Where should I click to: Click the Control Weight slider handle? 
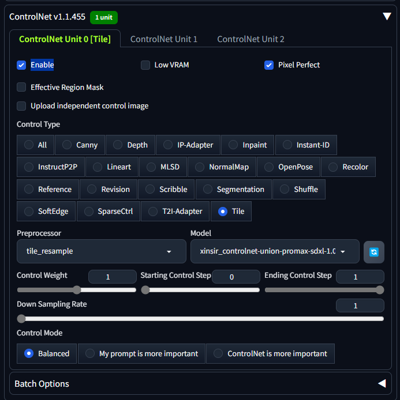coord(77,290)
